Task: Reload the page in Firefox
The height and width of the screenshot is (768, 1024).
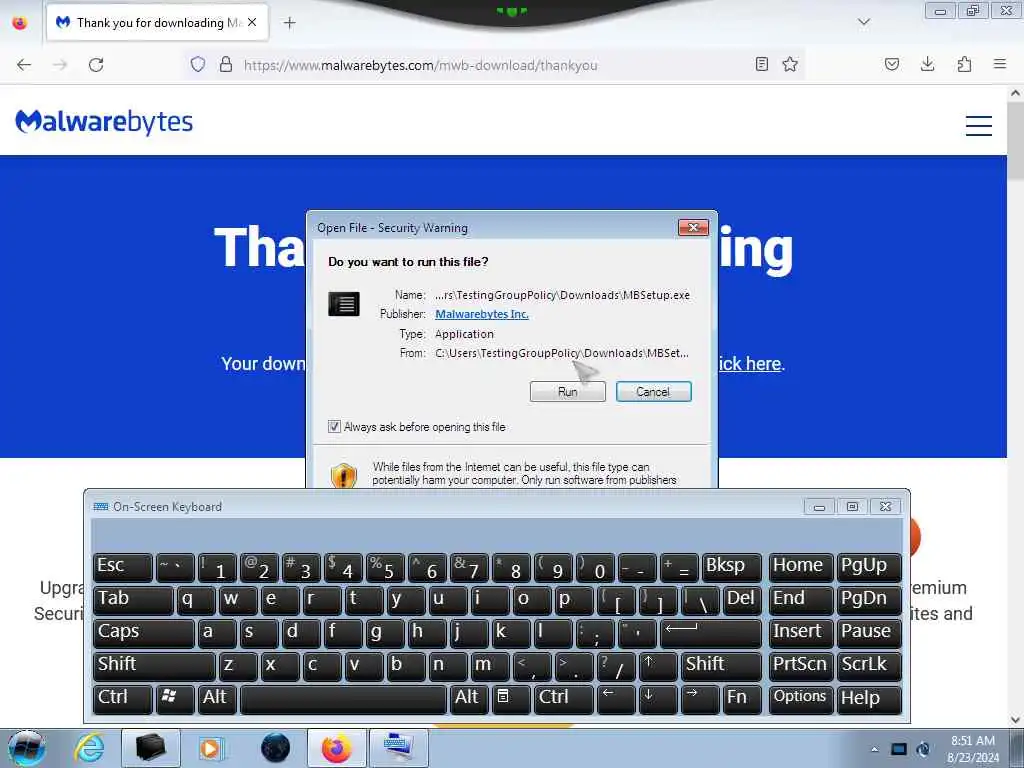Action: point(96,65)
